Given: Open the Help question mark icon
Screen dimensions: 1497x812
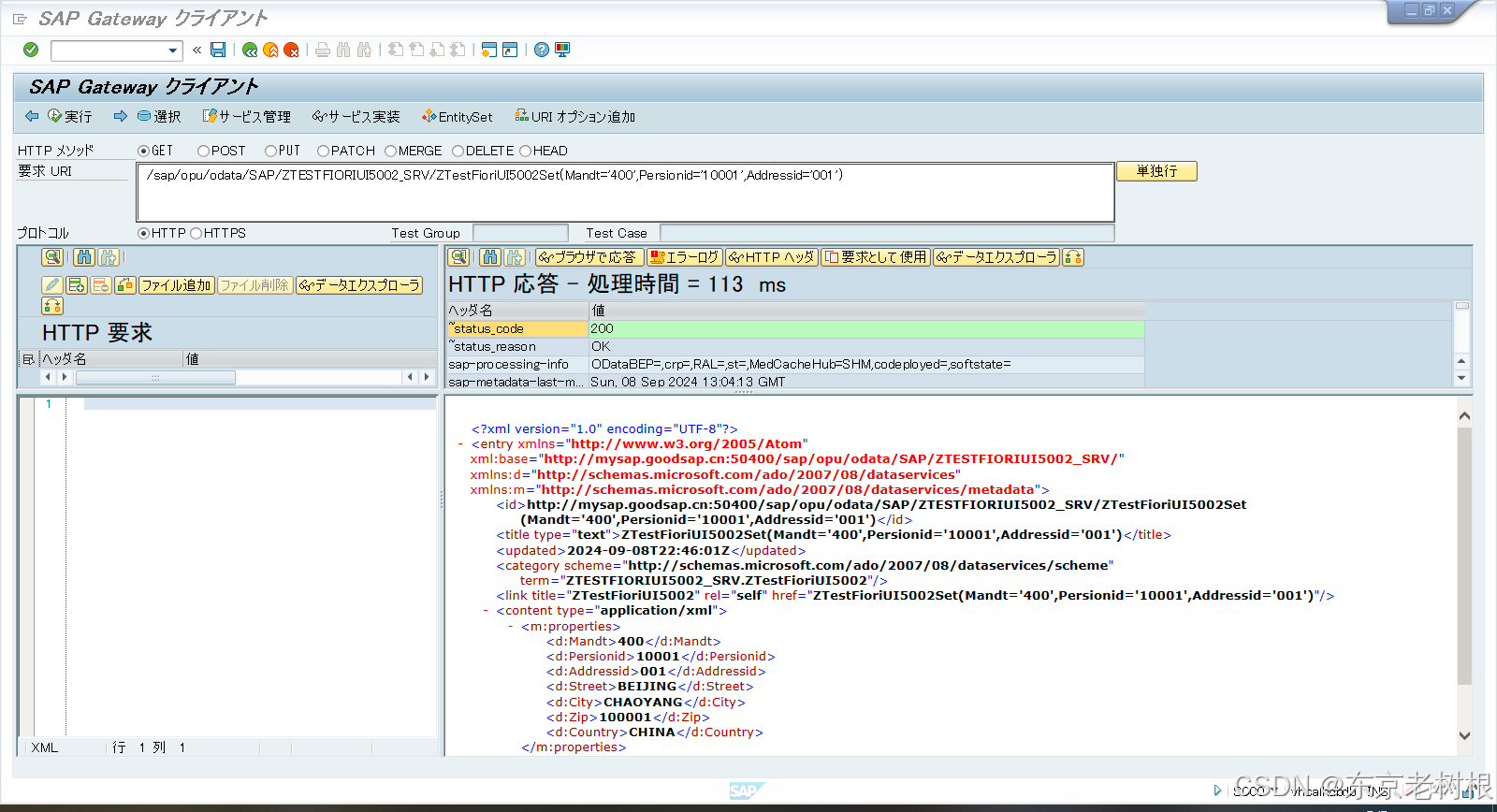Looking at the screenshot, I should 542,50.
